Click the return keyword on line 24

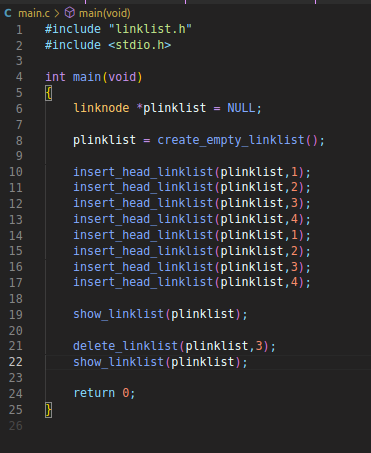94,393
